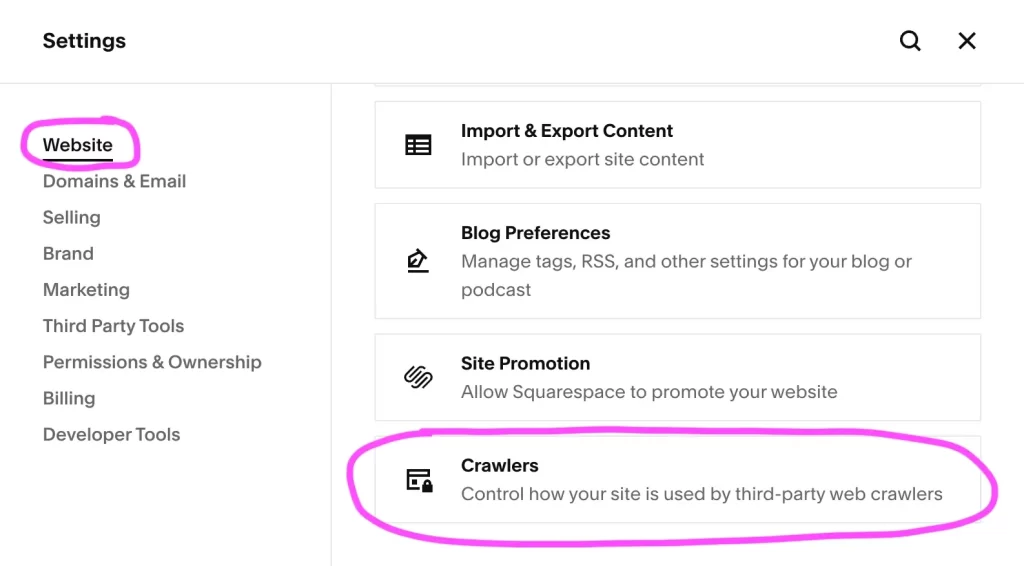Open Third Party Tools section
This screenshot has height=566, width=1024.
coord(113,326)
